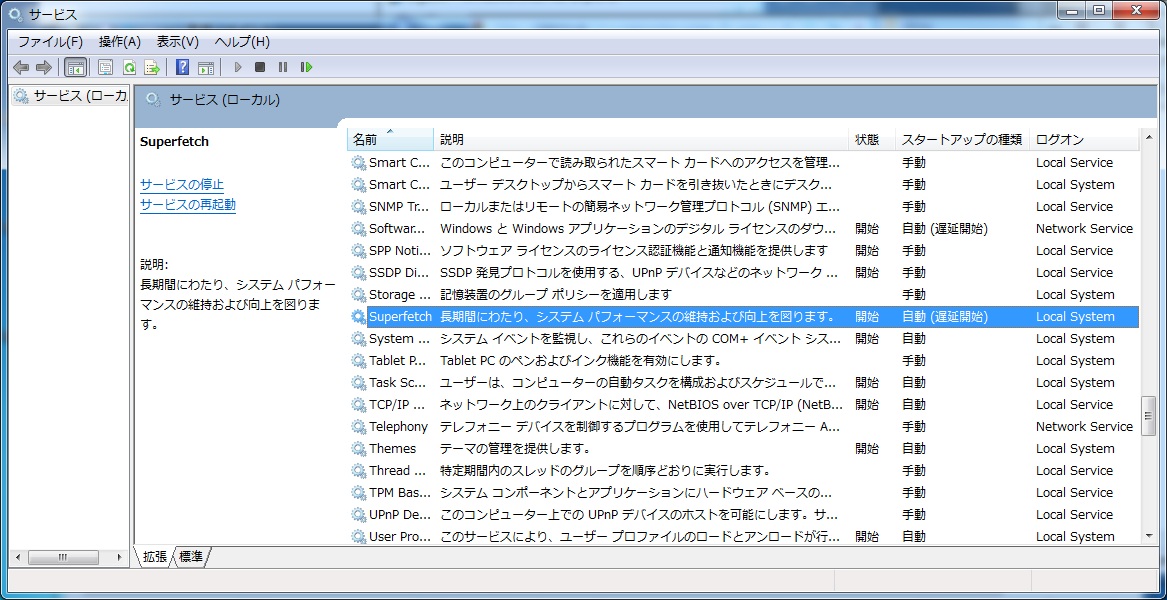
Task: Click 自動 (遅延開始) in the Softwar... row
Action: click(945, 229)
